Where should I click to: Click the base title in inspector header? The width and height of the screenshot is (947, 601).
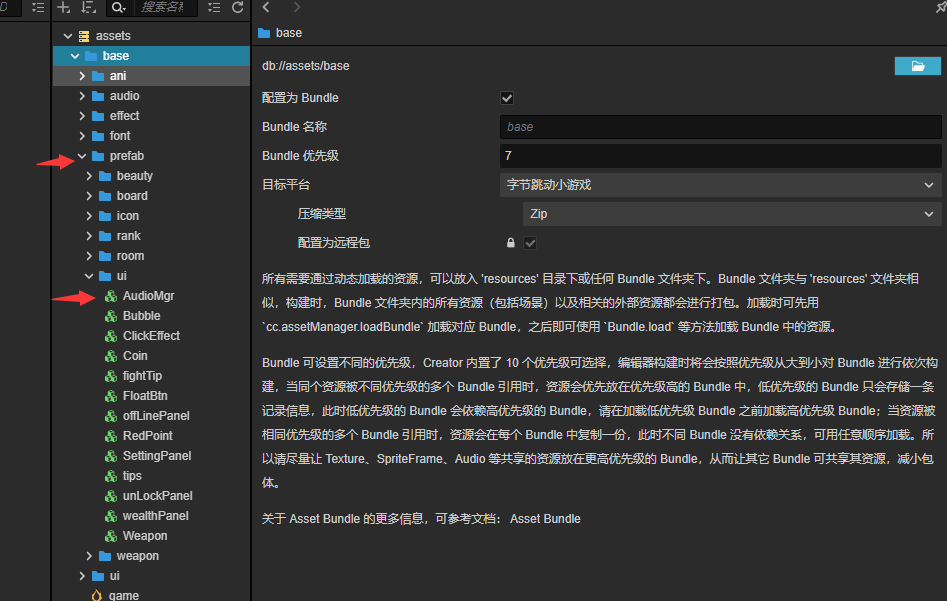pos(289,33)
